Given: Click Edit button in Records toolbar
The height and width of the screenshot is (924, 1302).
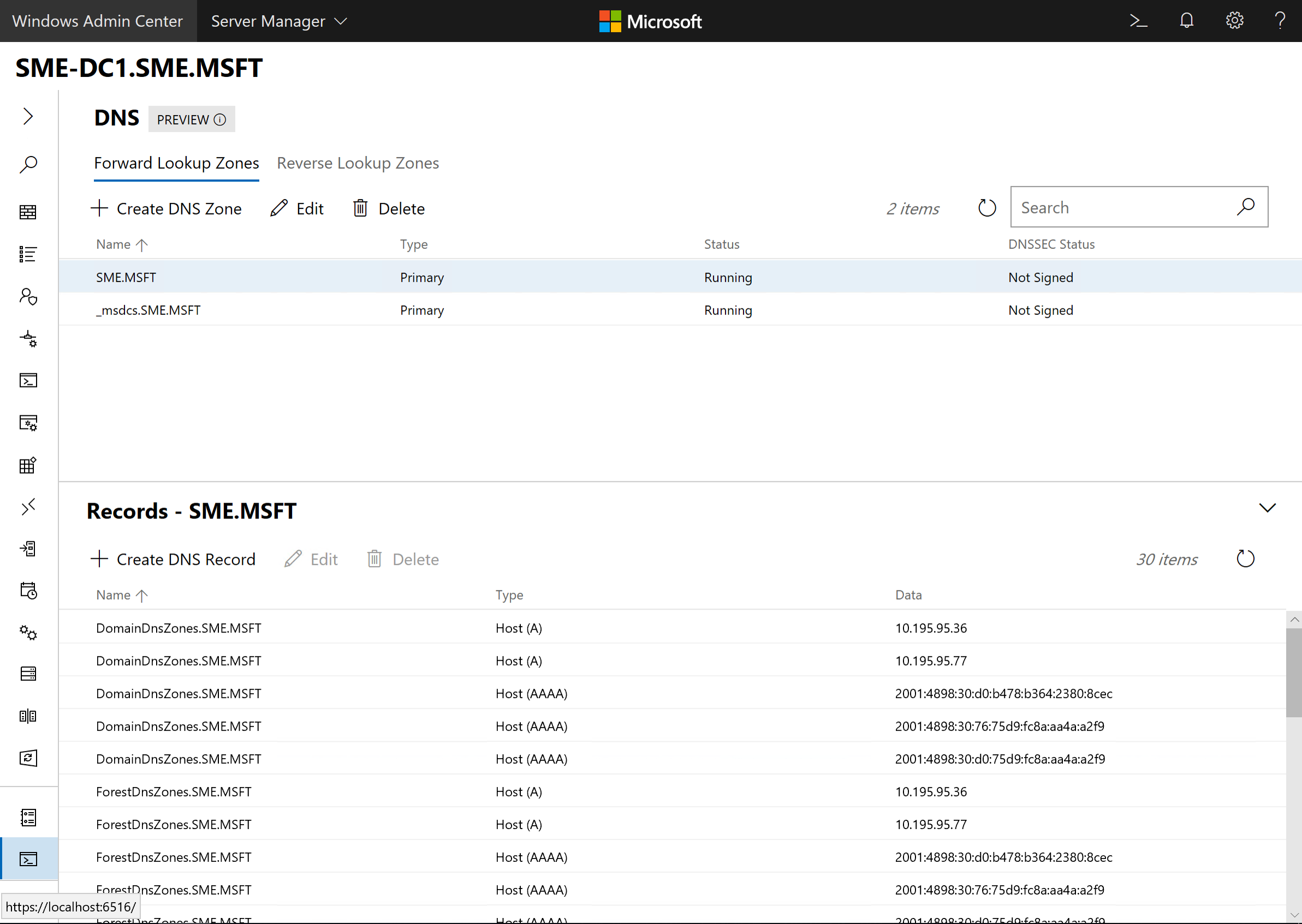Looking at the screenshot, I should tap(311, 559).
